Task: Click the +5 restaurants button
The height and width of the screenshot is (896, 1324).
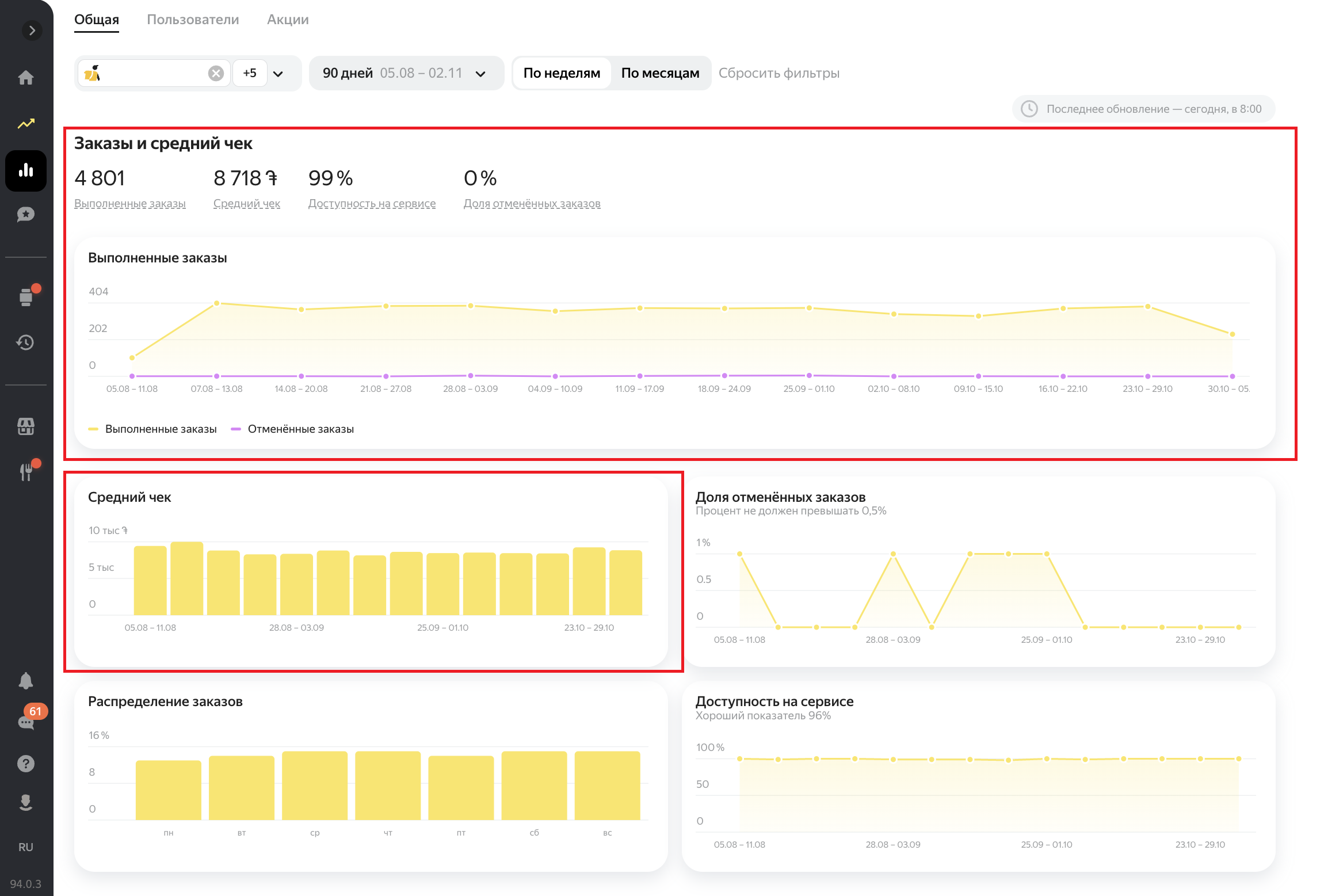Action: (x=250, y=73)
